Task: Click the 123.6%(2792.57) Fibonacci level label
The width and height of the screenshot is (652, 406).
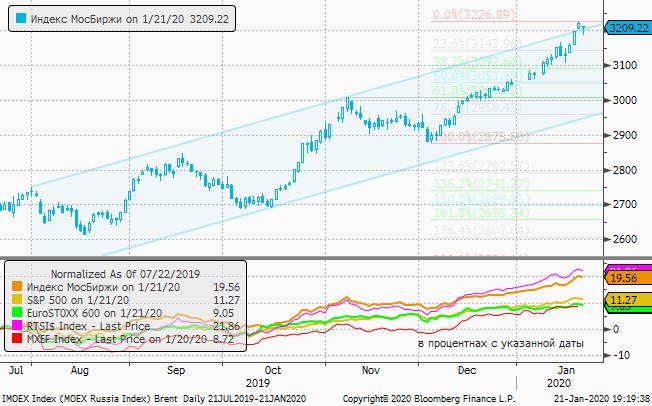Action: (x=482, y=166)
